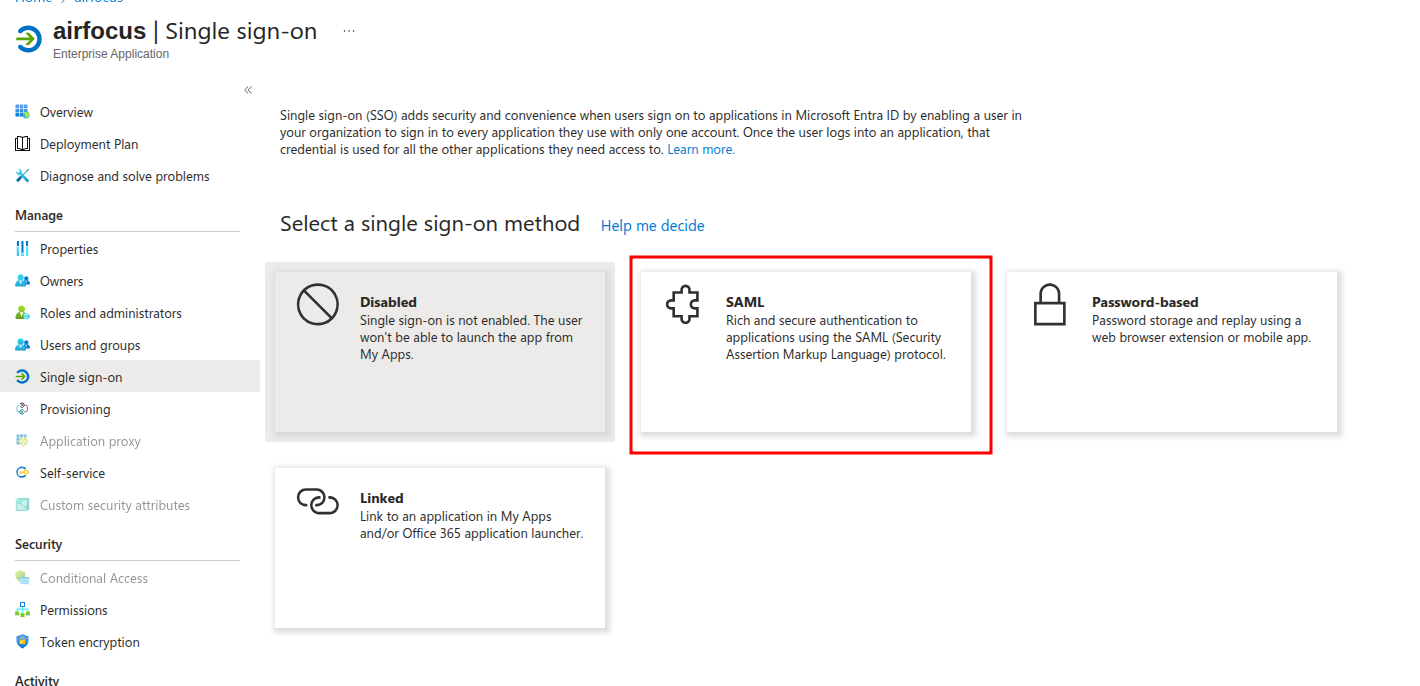
Task: Choose the SAML sign-on method card title
Action: click(x=745, y=302)
